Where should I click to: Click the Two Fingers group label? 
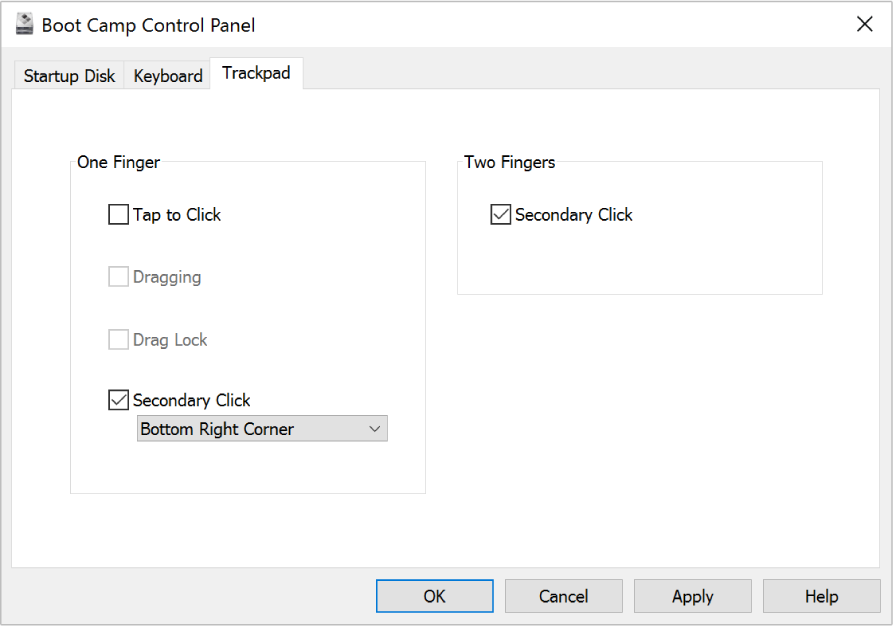[509, 162]
